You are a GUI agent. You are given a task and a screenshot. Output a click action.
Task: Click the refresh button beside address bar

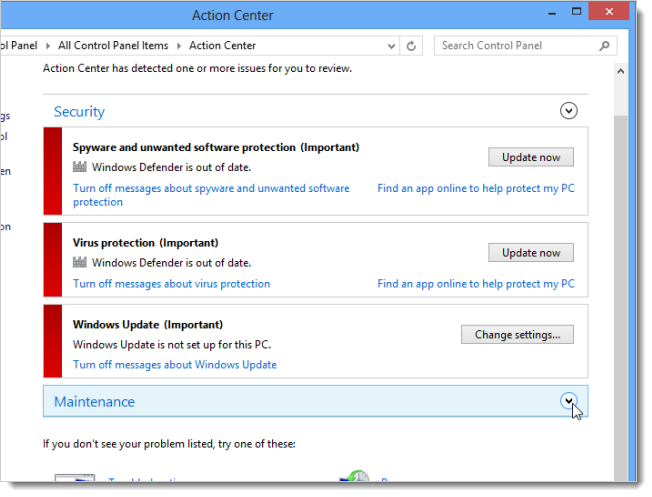pyautogui.click(x=411, y=46)
